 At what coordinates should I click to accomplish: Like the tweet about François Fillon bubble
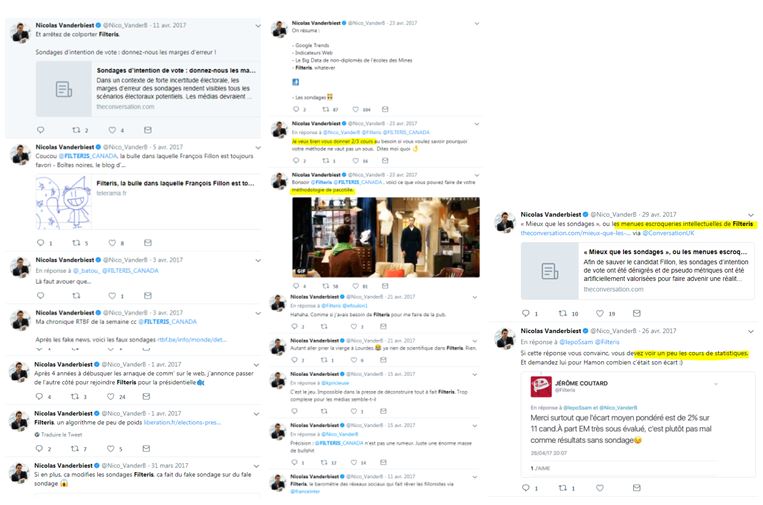(112, 243)
